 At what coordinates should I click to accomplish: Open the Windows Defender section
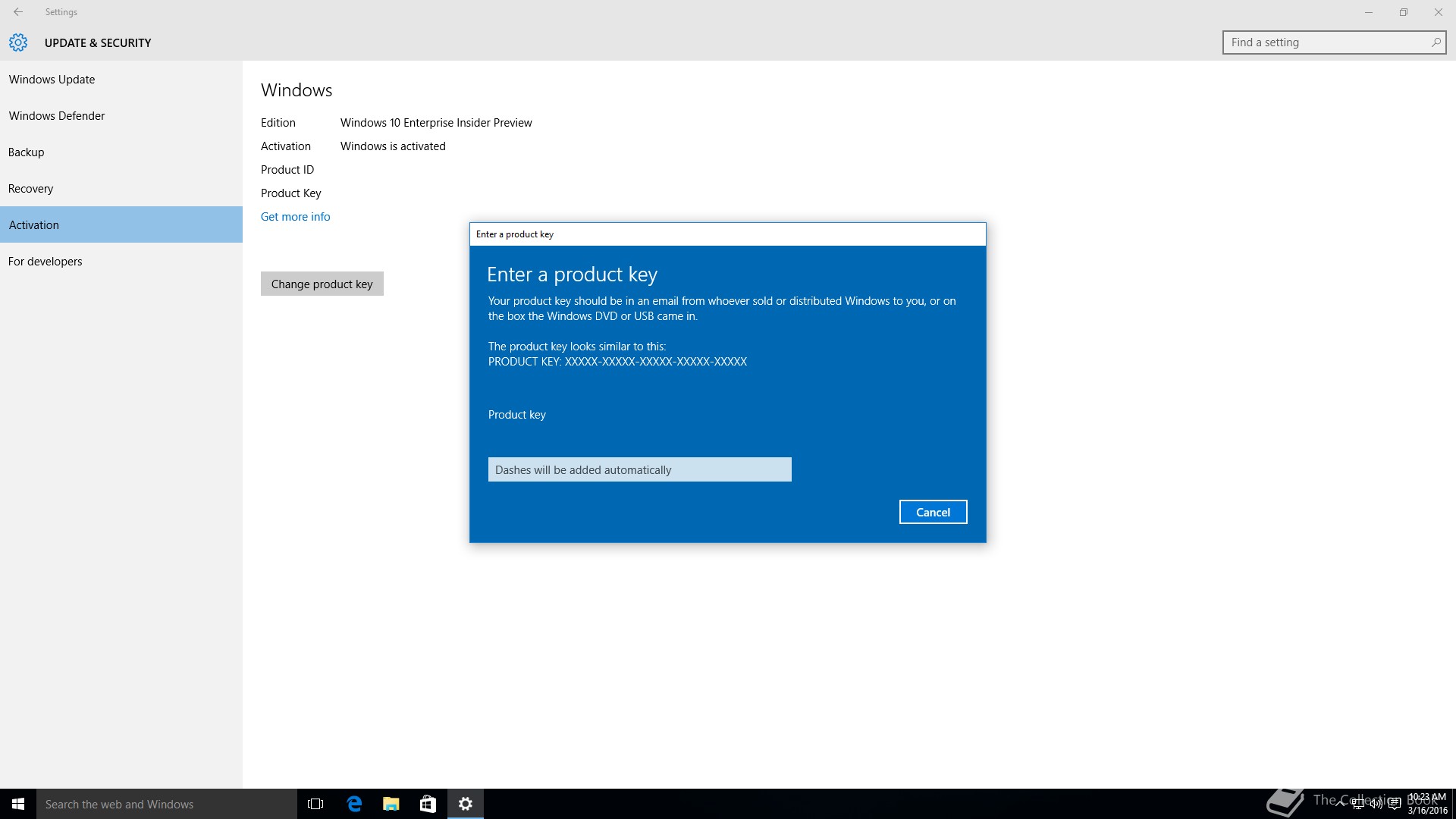click(121, 116)
